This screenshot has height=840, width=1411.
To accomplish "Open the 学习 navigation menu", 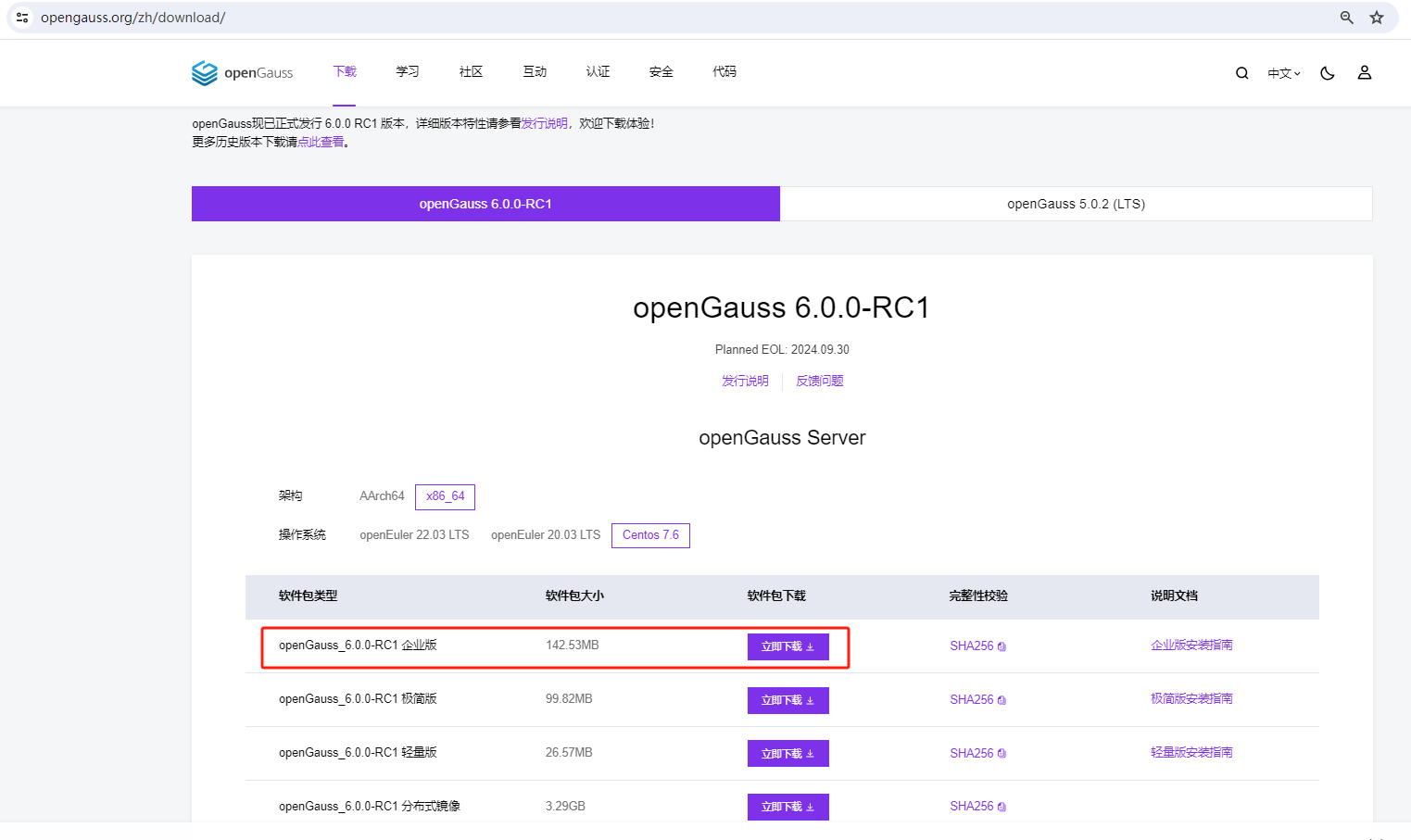I will [408, 71].
